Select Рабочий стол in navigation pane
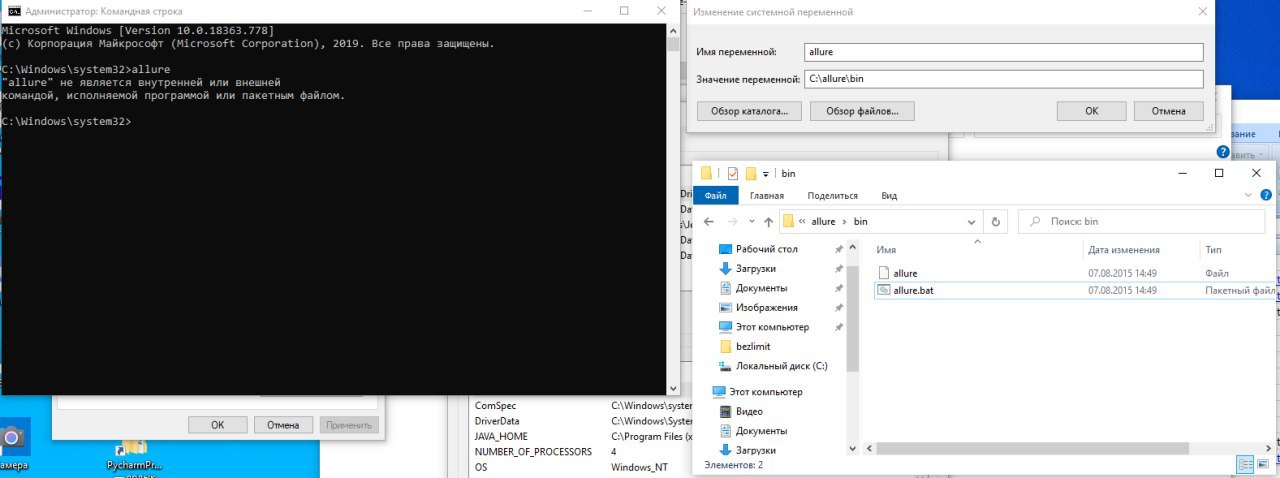The image size is (1280, 478). pos(766,249)
